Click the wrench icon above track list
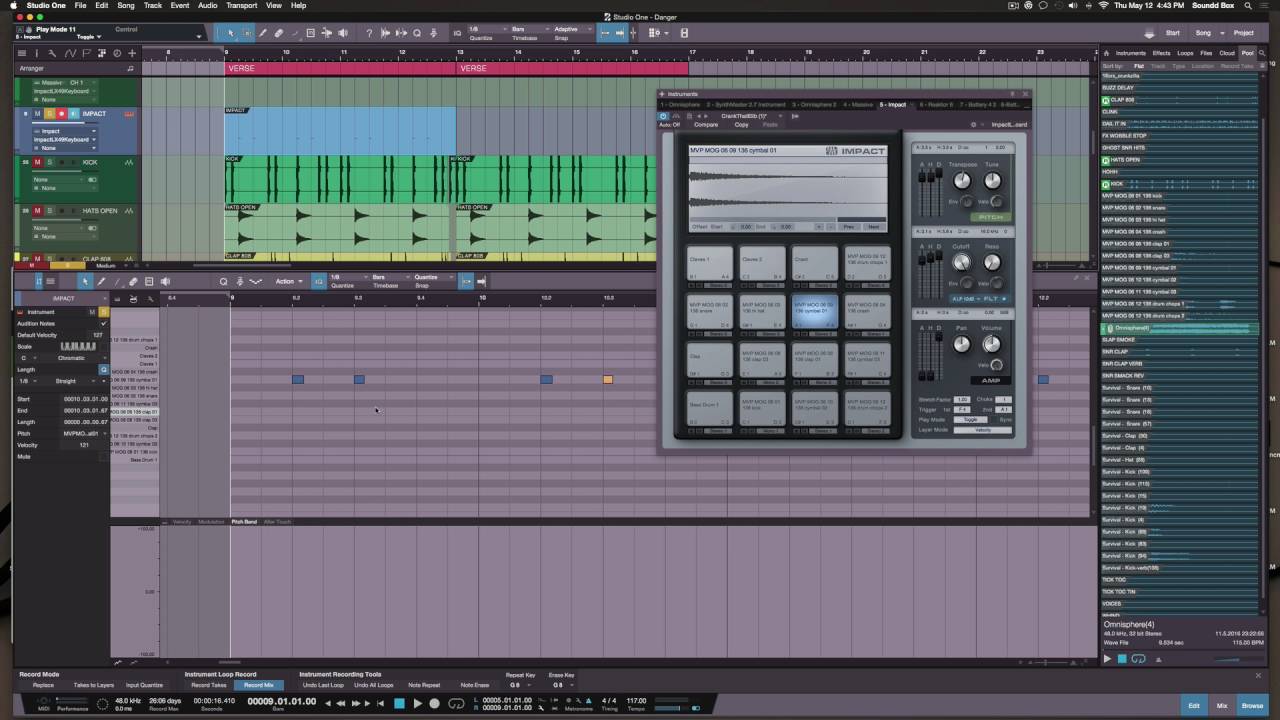This screenshot has height=720, width=1280. (x=52, y=53)
